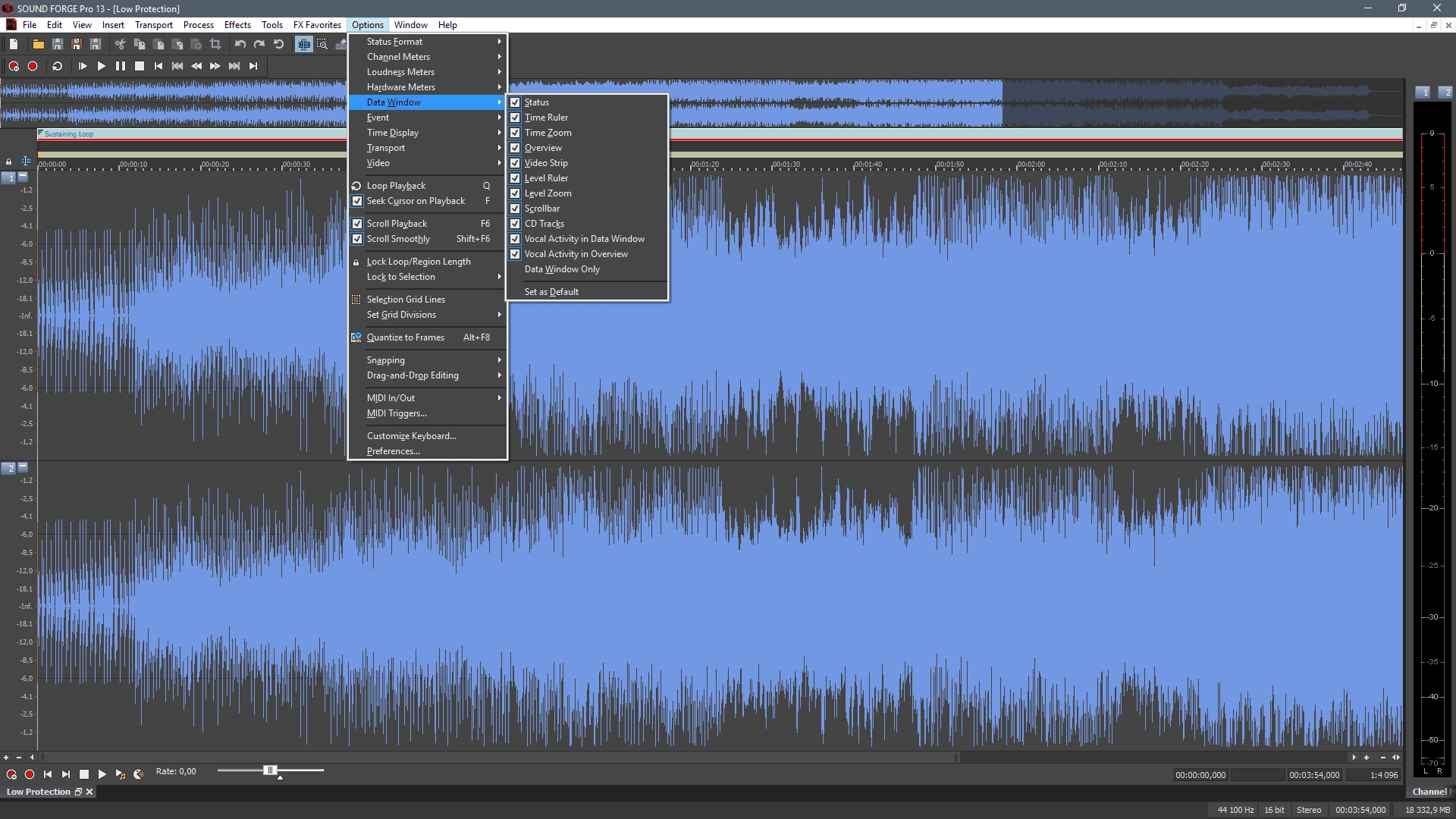
Task: Click the red Save As floppy icon
Action: point(77,45)
